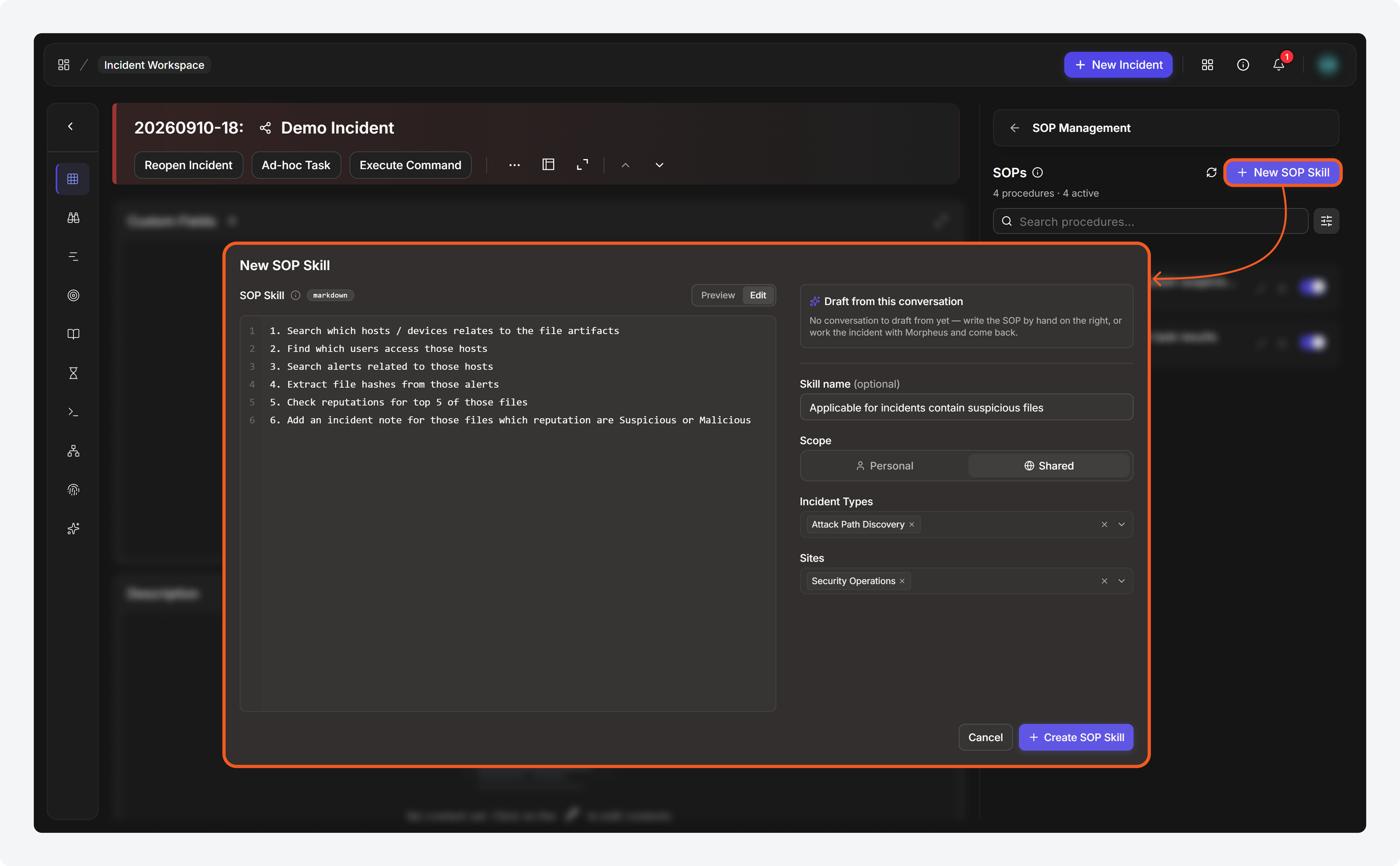This screenshot has width=1400, height=866.
Task: Open the dashboard grid icon in breadcrumb
Action: click(64, 65)
